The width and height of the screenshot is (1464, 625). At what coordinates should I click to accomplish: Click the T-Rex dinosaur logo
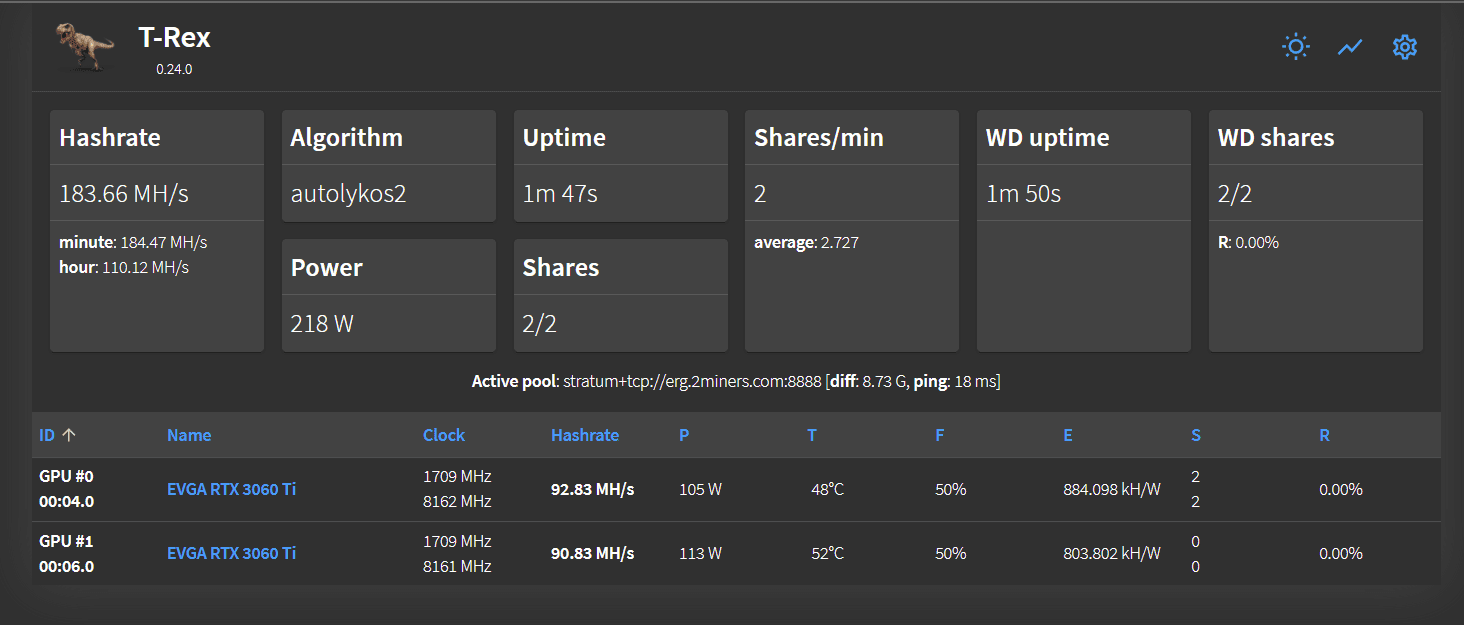click(84, 47)
